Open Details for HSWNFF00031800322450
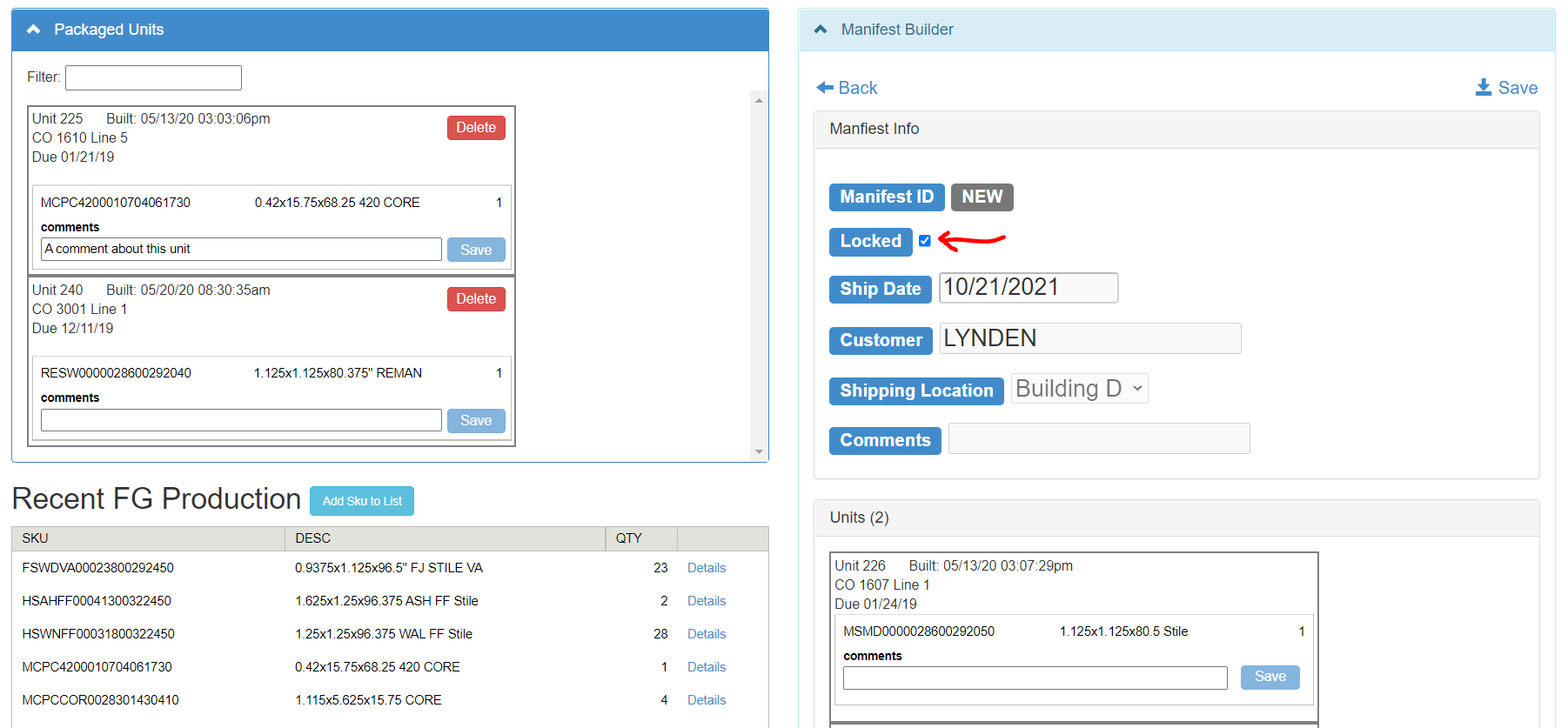 706,634
